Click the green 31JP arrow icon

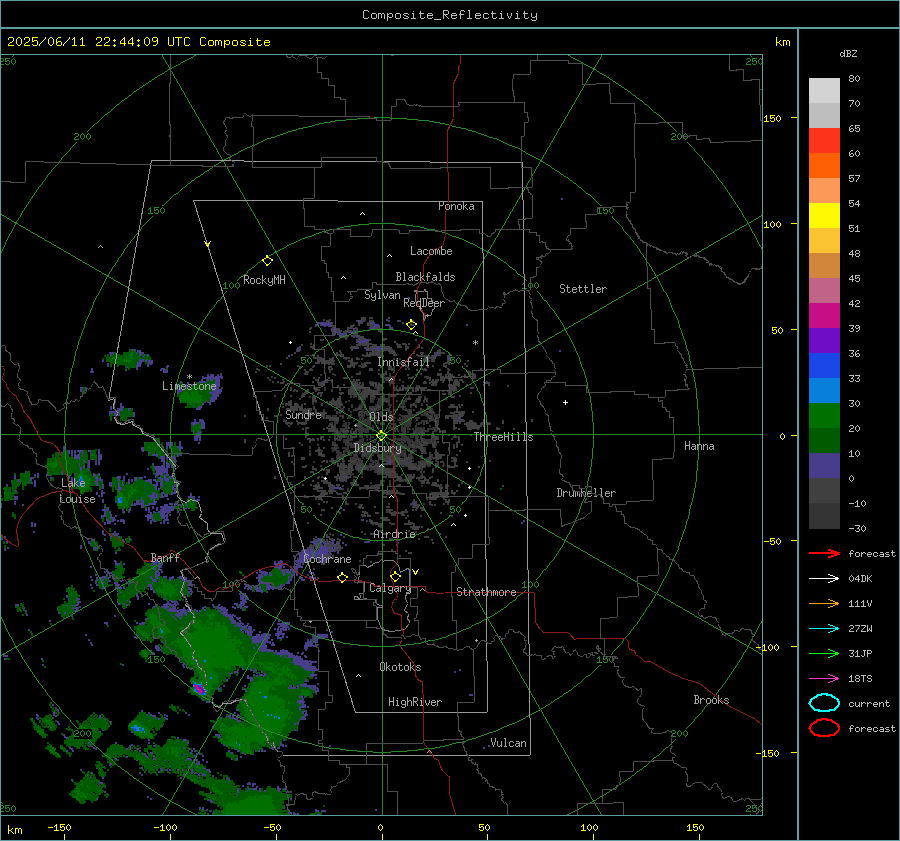click(824, 653)
